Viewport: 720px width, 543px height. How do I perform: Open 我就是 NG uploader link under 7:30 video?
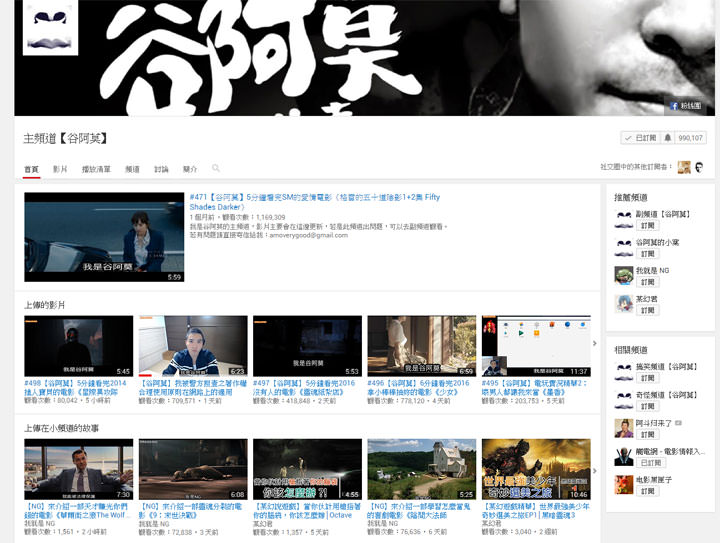click(x=39, y=523)
